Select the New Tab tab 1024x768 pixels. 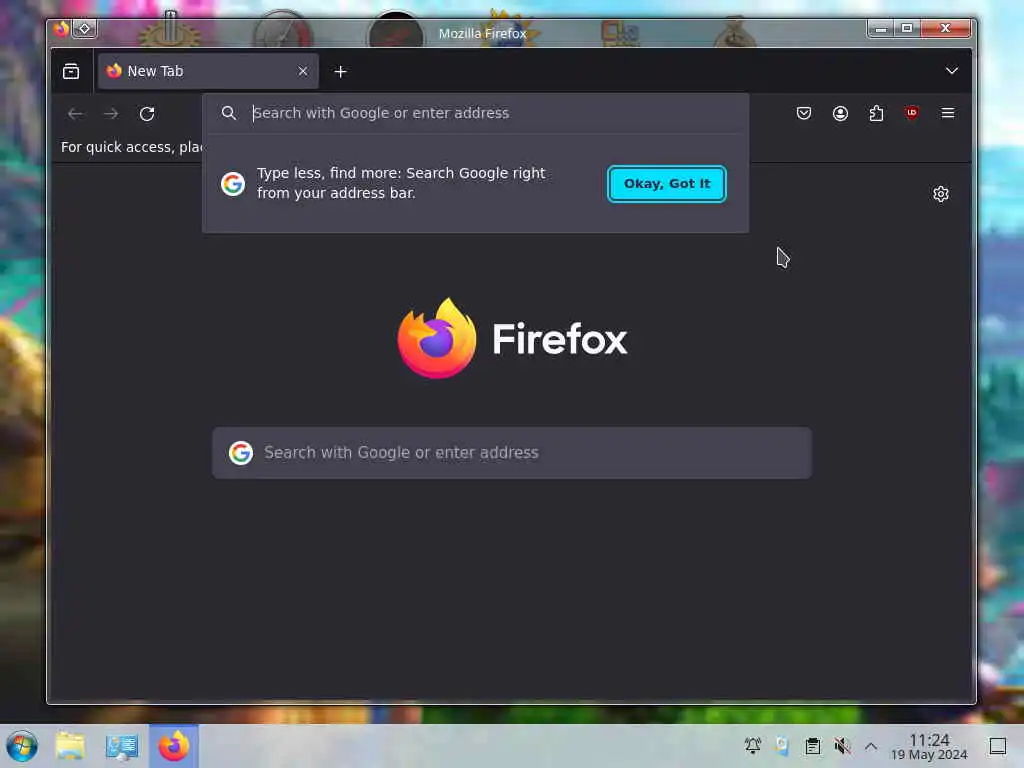tap(208, 71)
